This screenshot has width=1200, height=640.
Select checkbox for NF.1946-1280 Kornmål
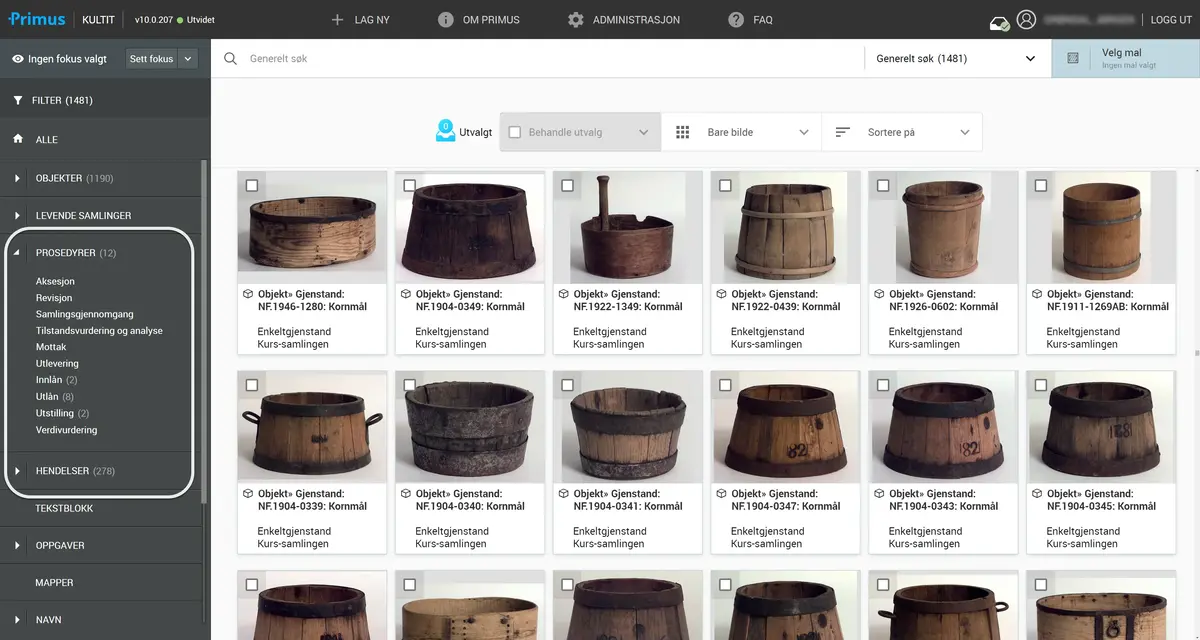click(x=252, y=186)
